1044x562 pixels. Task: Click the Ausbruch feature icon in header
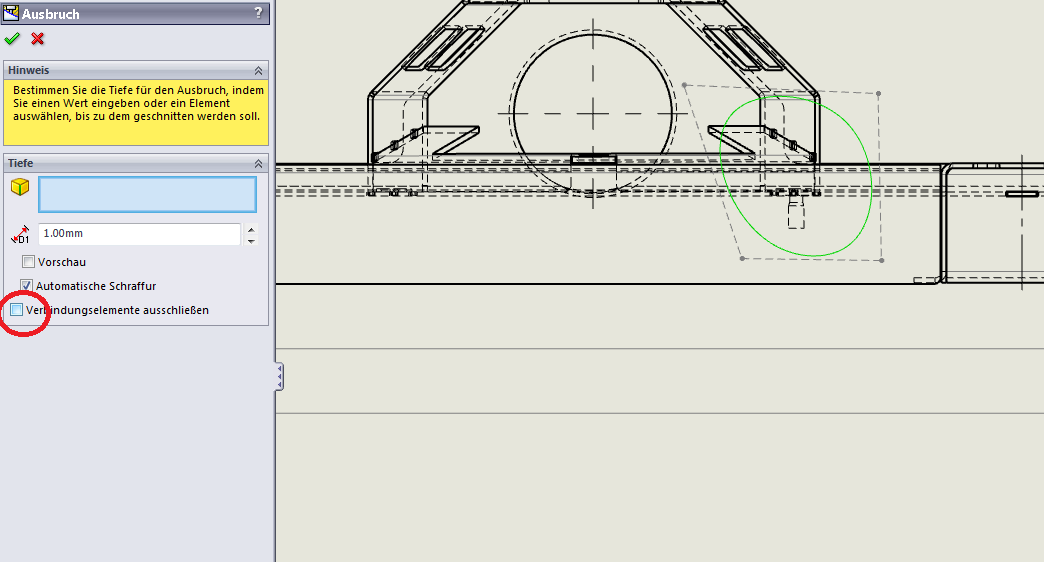pyautogui.click(x=11, y=13)
